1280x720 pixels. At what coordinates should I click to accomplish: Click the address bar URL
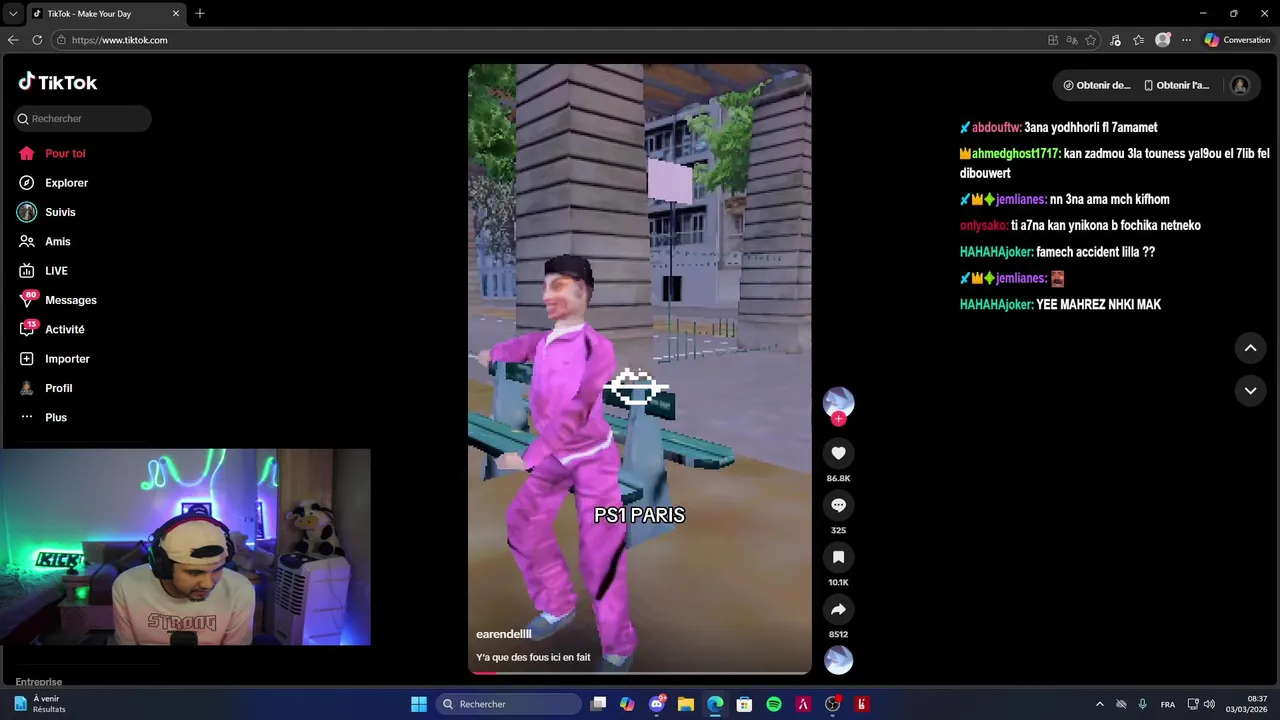[119, 40]
